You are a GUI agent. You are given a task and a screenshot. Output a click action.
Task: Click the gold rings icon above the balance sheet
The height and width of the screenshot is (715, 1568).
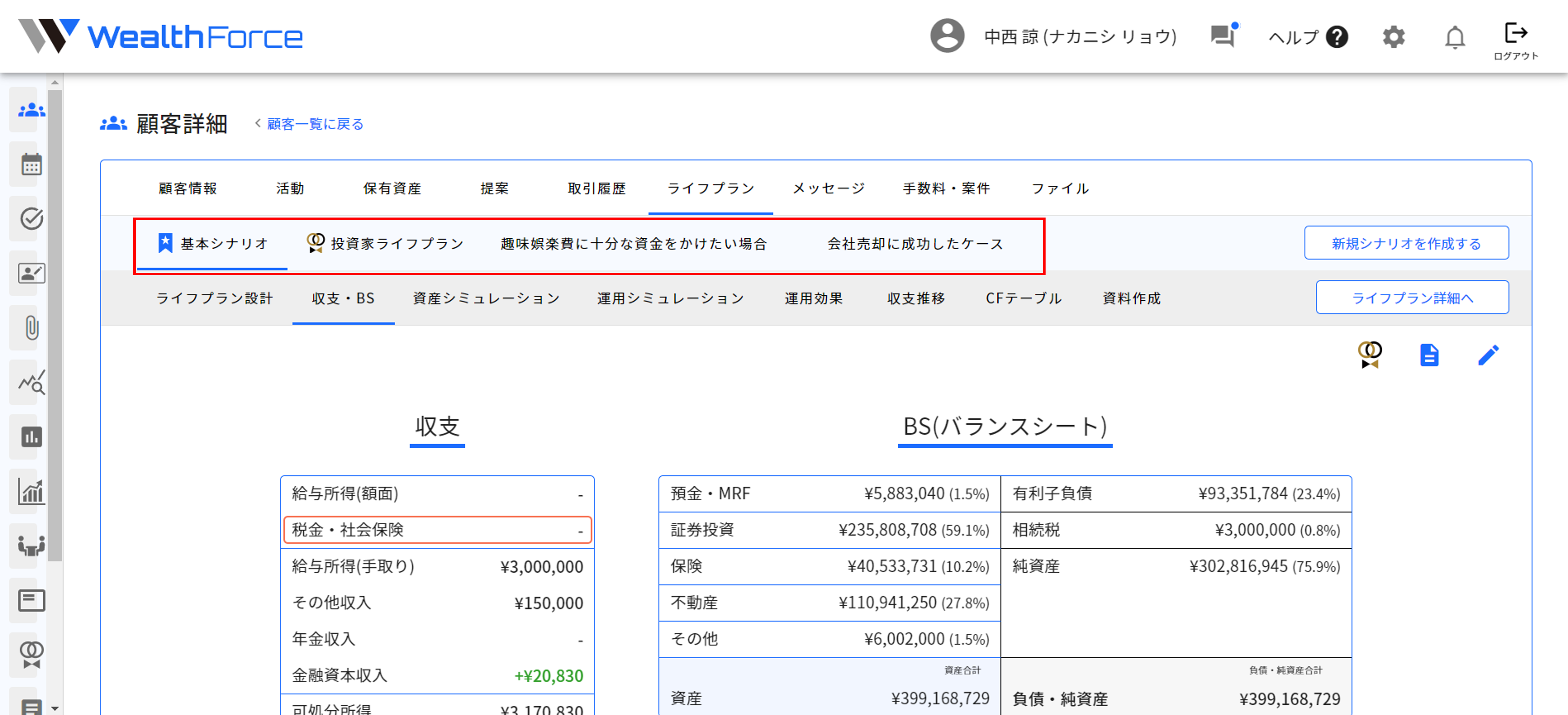coord(1371,355)
